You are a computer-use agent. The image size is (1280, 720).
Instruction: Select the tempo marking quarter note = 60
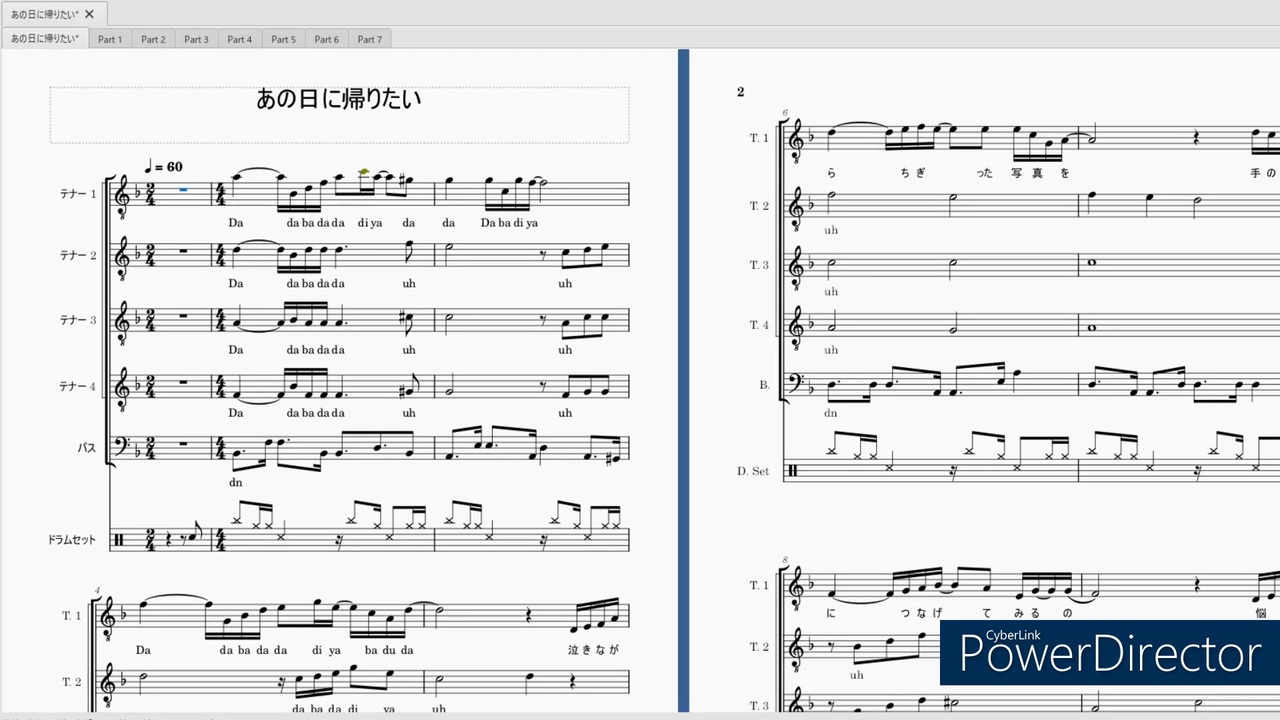click(x=164, y=167)
